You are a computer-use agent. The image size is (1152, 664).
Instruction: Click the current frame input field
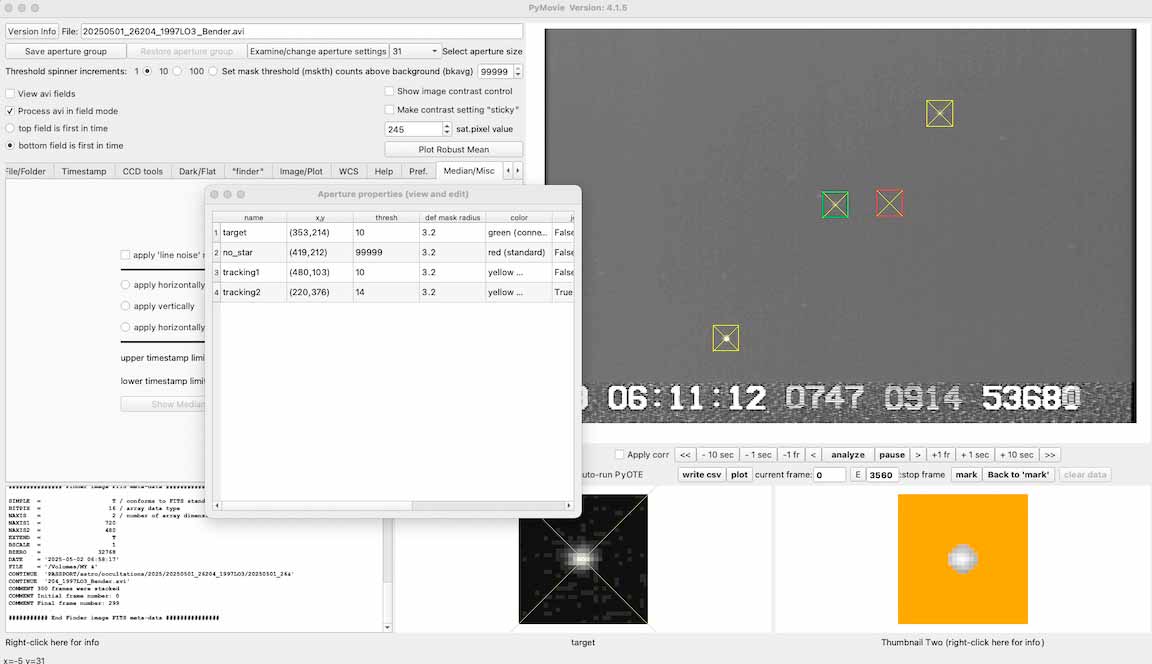click(x=829, y=475)
